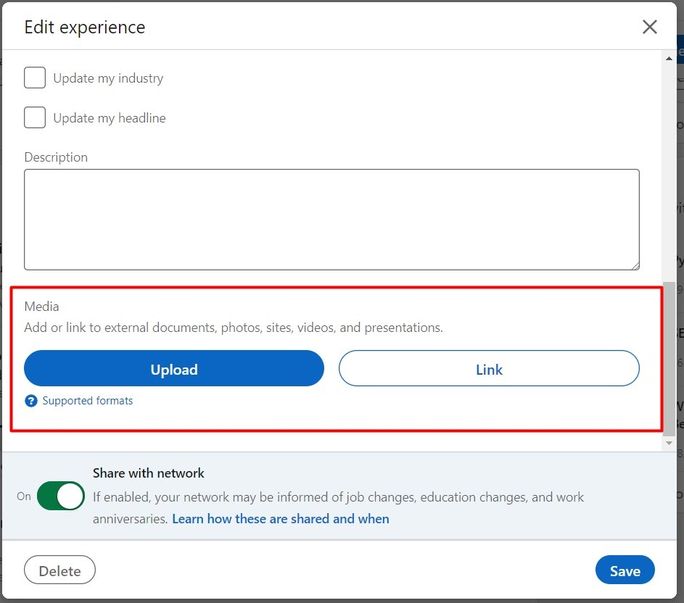Screen dimensions: 684x603
Task: Delete this experience entry
Action: click(x=60, y=571)
